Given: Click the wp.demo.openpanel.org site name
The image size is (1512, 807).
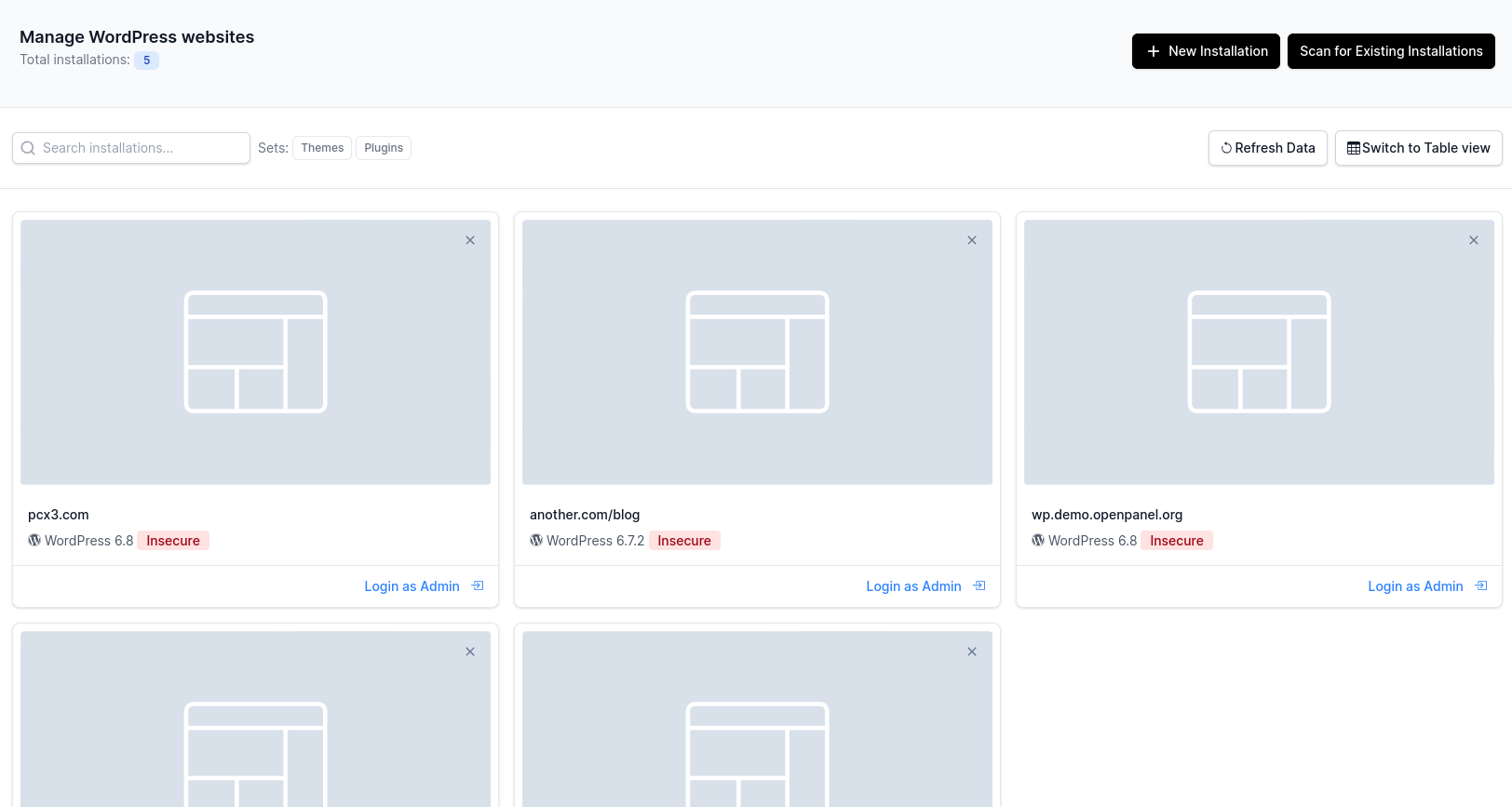Looking at the screenshot, I should (1107, 515).
